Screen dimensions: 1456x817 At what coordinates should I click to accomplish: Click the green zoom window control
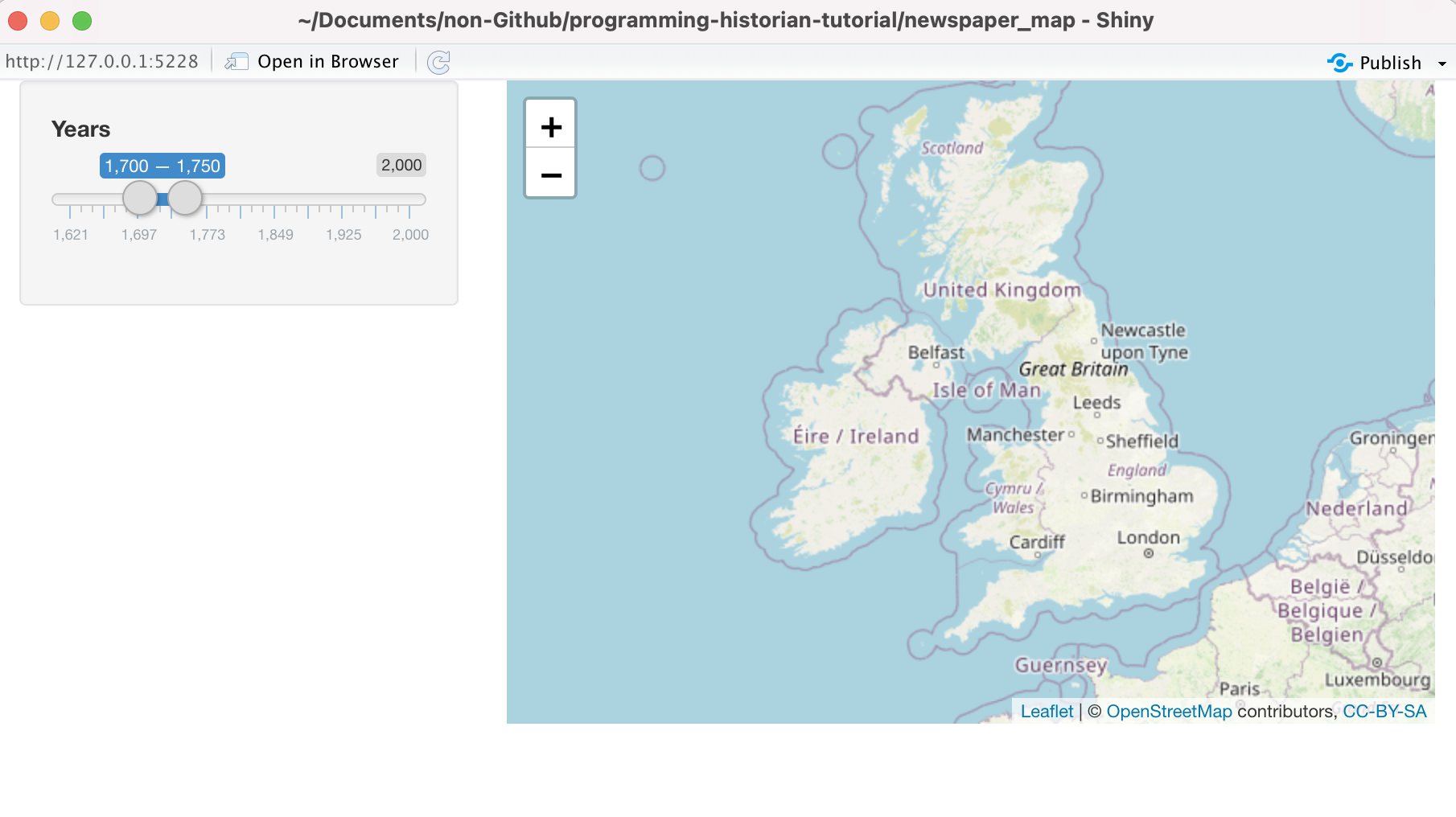click(x=81, y=21)
